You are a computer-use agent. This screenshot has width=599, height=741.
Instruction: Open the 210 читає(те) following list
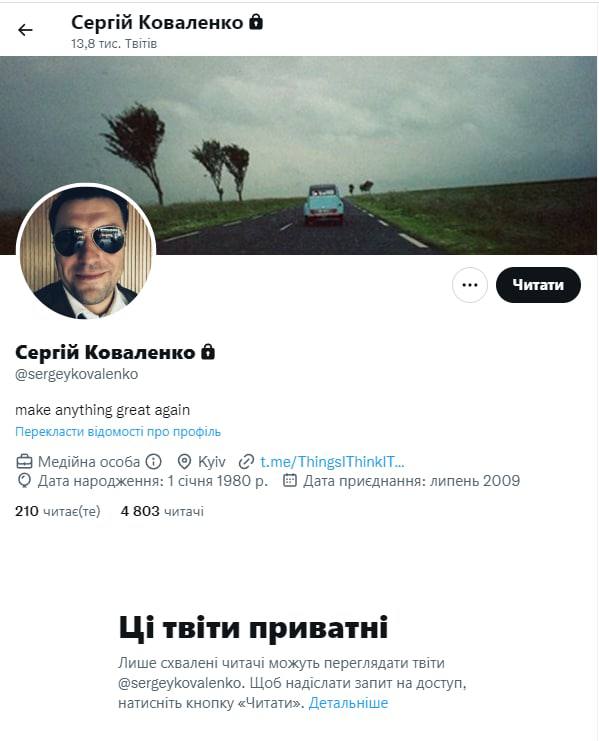[58, 511]
